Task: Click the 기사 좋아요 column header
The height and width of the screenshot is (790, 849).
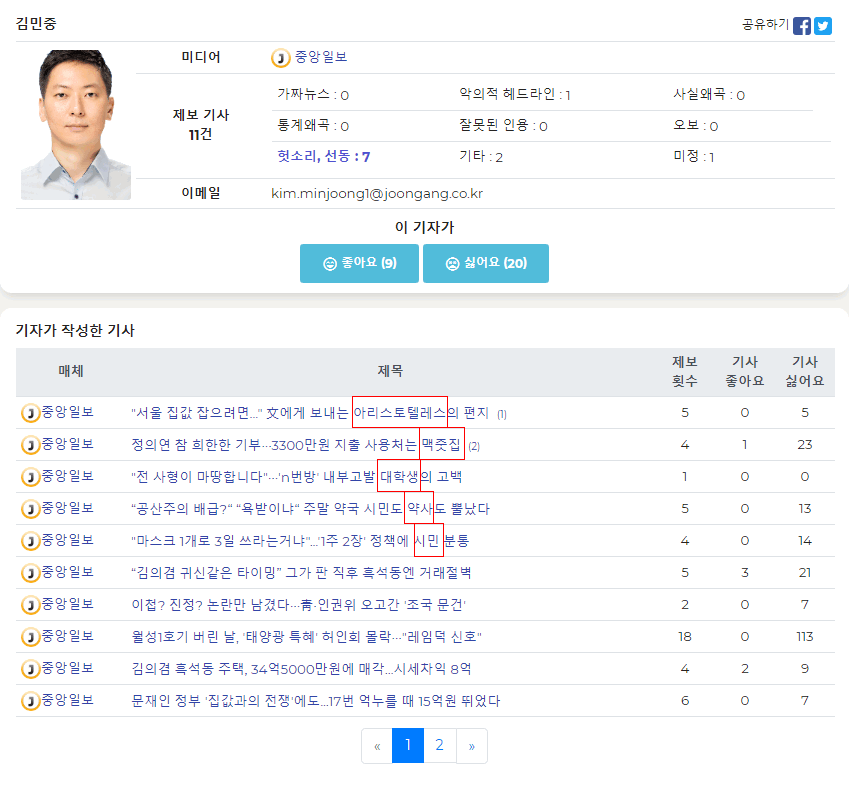Action: tap(745, 371)
